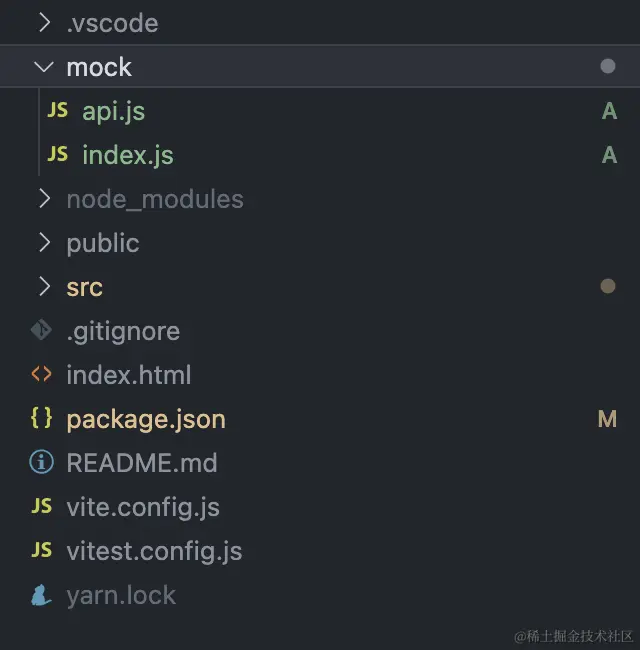Click the yarn cat icon for yarn.lock
This screenshot has width=640, height=650.
pyautogui.click(x=41, y=595)
